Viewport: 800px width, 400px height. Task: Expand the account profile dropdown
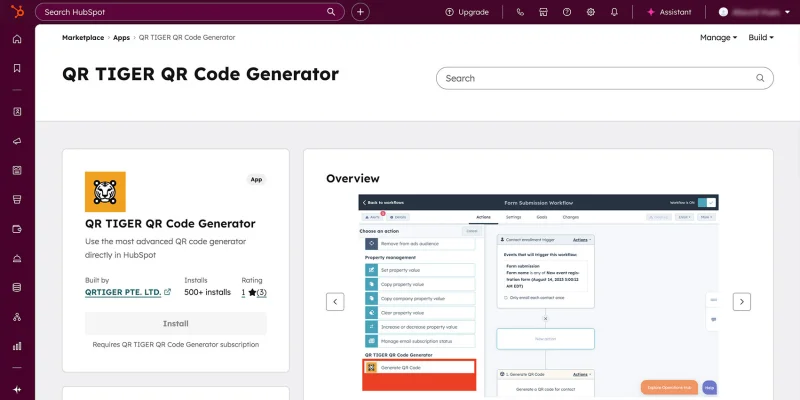pos(754,12)
